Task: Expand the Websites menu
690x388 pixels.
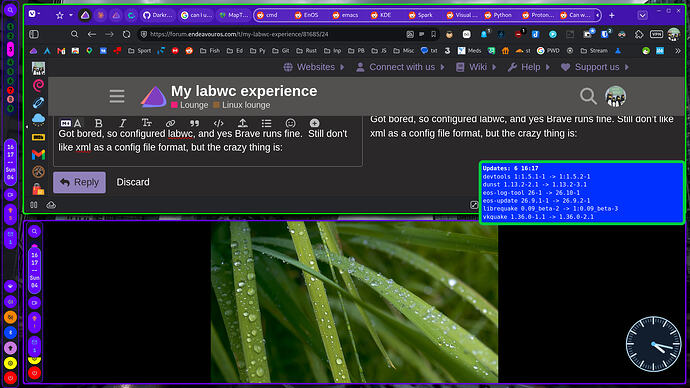Action: pyautogui.click(x=314, y=67)
